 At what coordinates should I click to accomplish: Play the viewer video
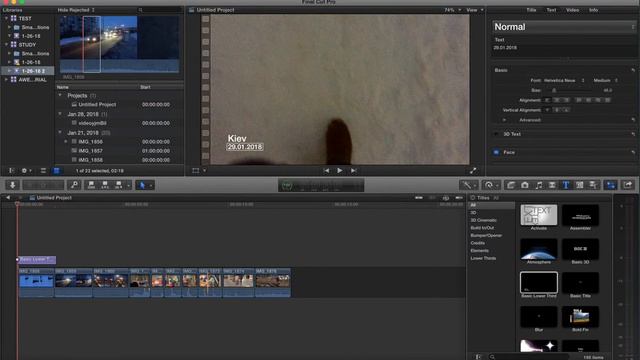[340, 171]
